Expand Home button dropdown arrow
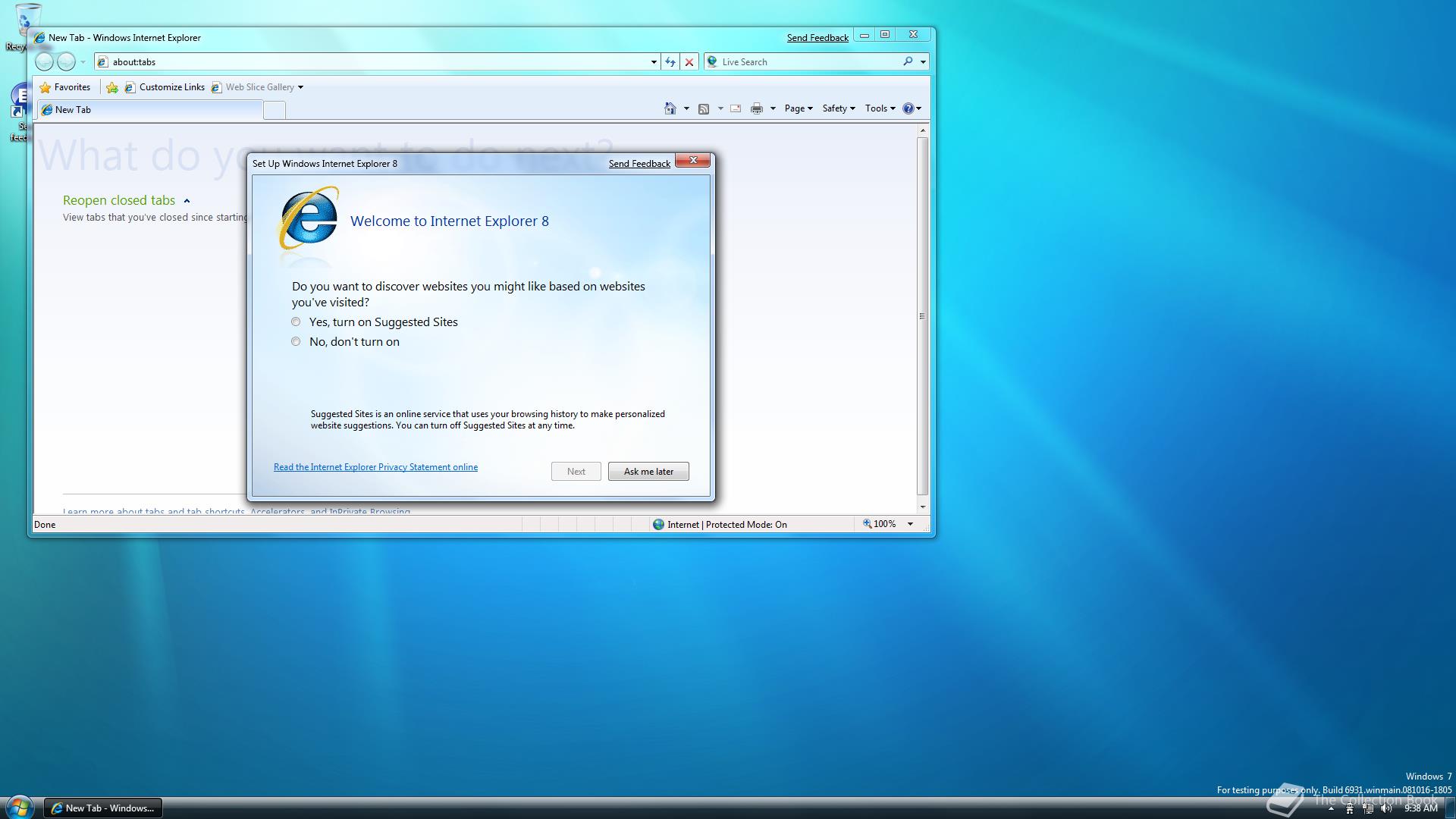Image resolution: width=1456 pixels, height=819 pixels. coord(686,108)
